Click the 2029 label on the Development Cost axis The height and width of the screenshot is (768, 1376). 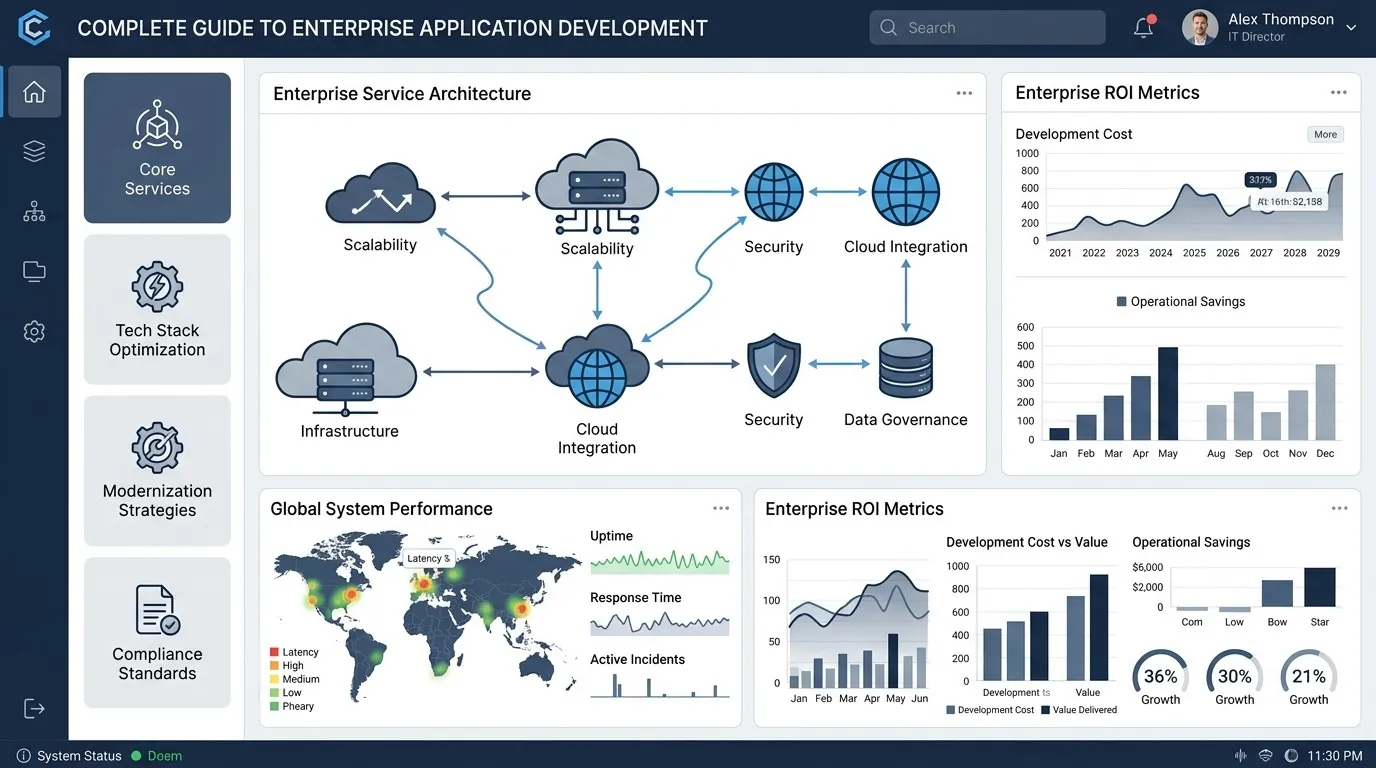coord(1328,253)
